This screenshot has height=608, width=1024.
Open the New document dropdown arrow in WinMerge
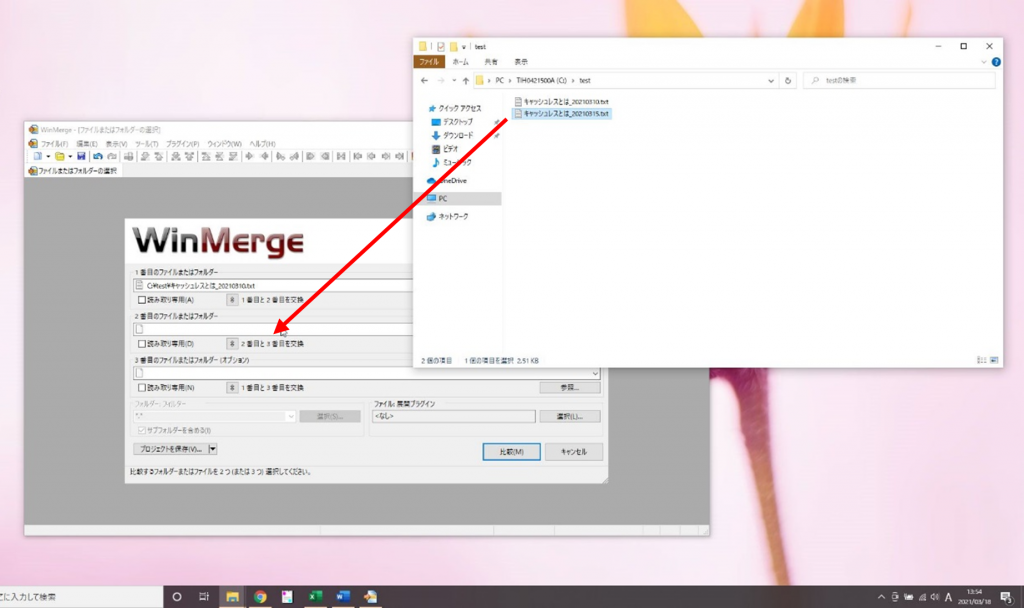48,157
